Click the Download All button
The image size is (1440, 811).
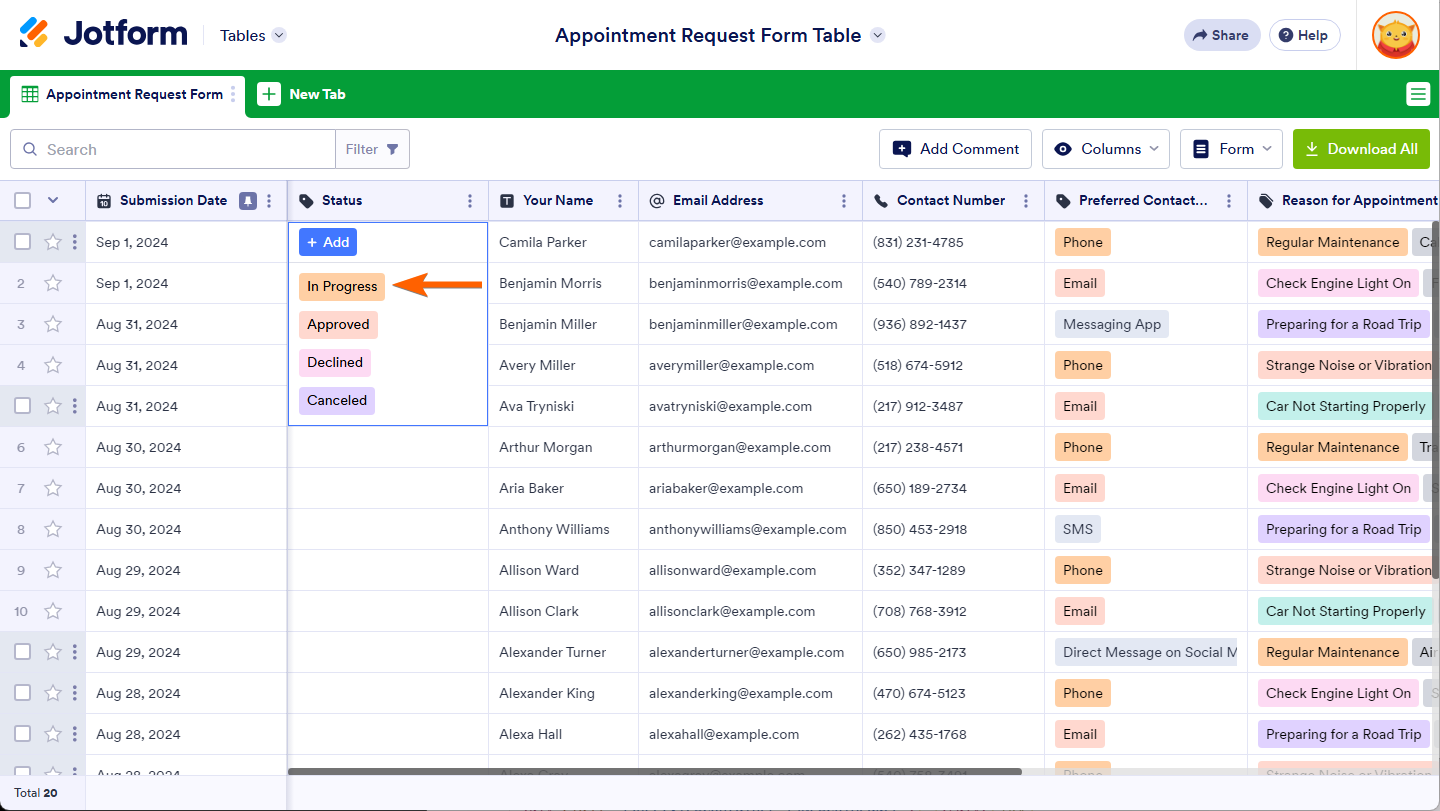1360,149
